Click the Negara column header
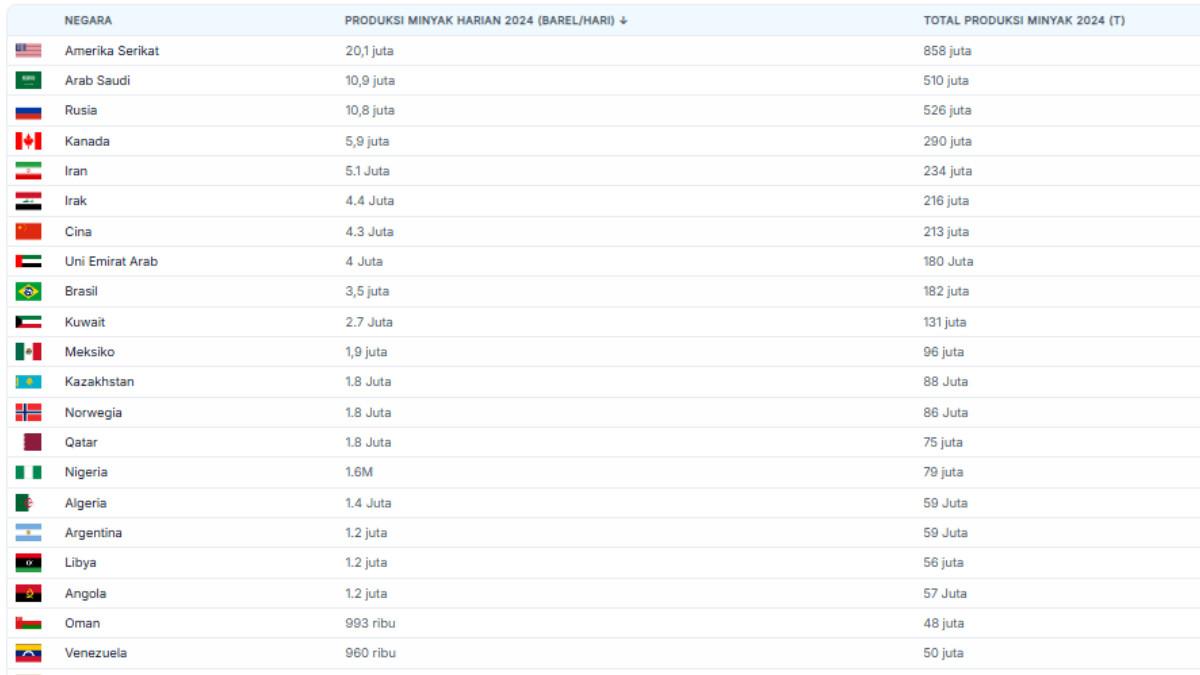The image size is (1200, 675). pos(88,20)
